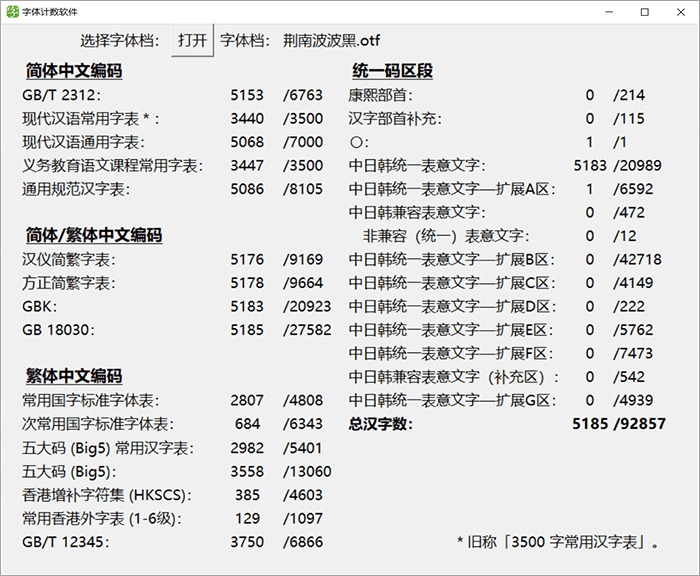Click the /9664 total for 方正简繁字表

[x=303, y=283]
